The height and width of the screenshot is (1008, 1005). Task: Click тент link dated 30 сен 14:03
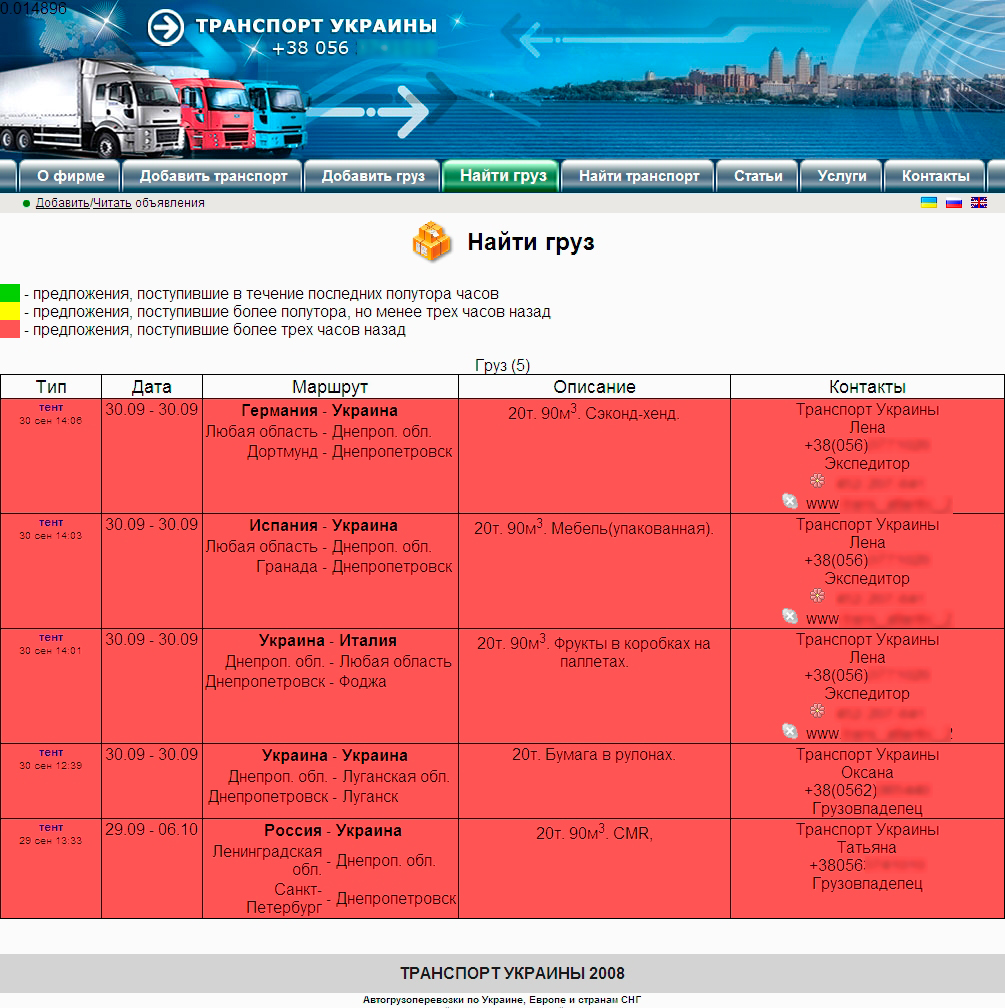(51, 523)
